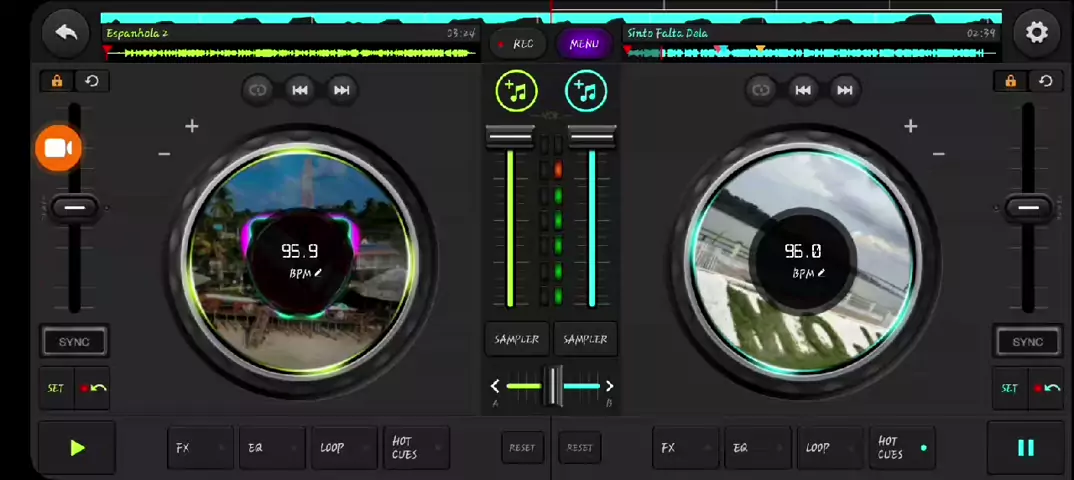Open the purple MENU button
Image resolution: width=1074 pixels, height=480 pixels.
point(584,44)
